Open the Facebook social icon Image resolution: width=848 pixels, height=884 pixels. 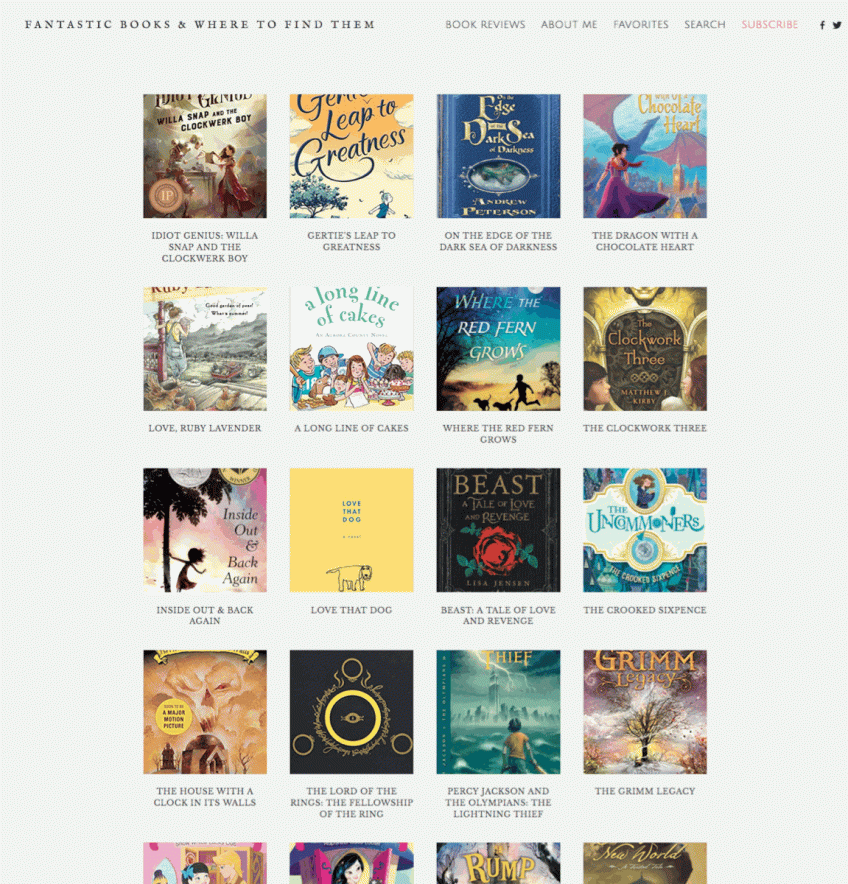pos(822,25)
